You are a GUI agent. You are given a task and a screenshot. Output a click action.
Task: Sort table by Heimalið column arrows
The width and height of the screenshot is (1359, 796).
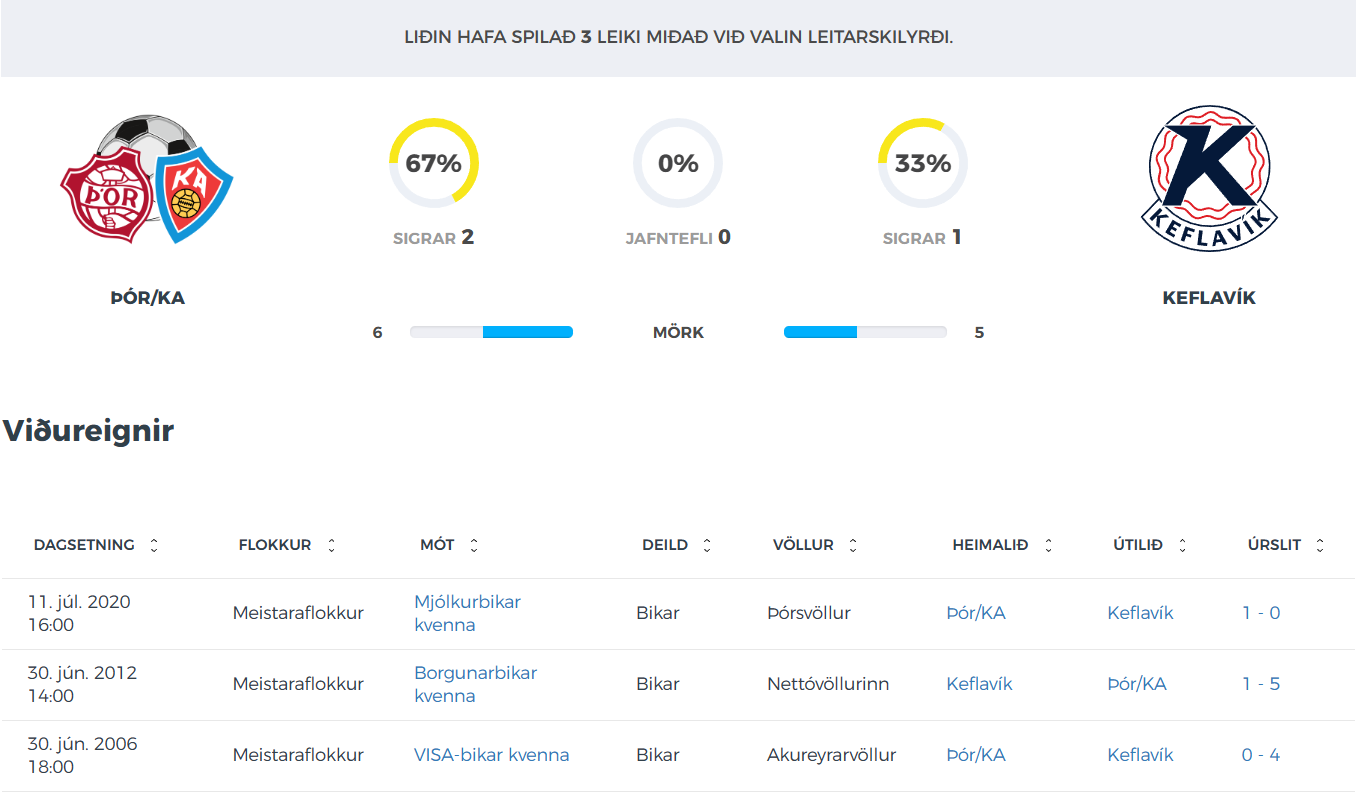pos(1048,545)
